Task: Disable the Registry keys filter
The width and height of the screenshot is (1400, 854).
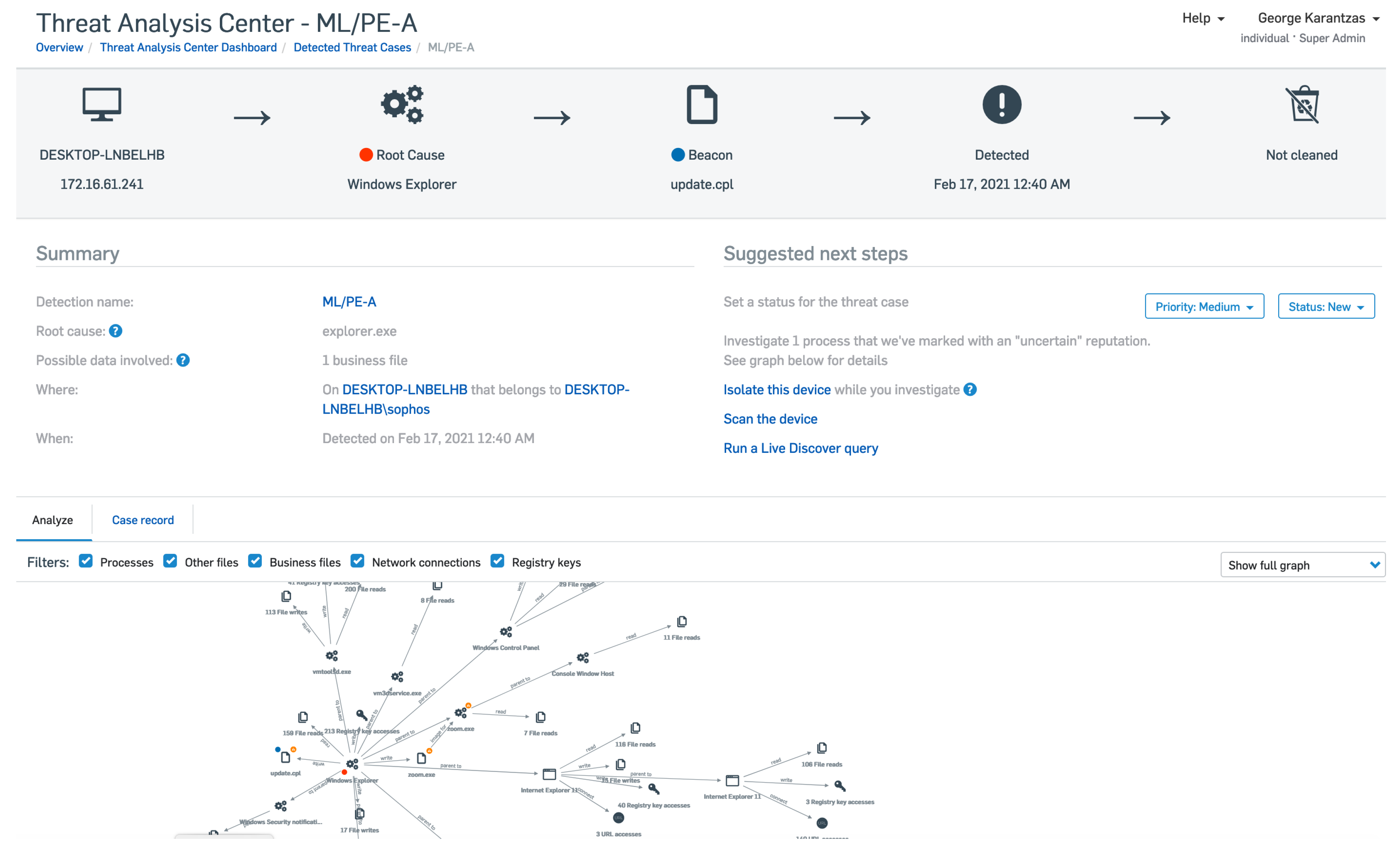Action: 497,562
